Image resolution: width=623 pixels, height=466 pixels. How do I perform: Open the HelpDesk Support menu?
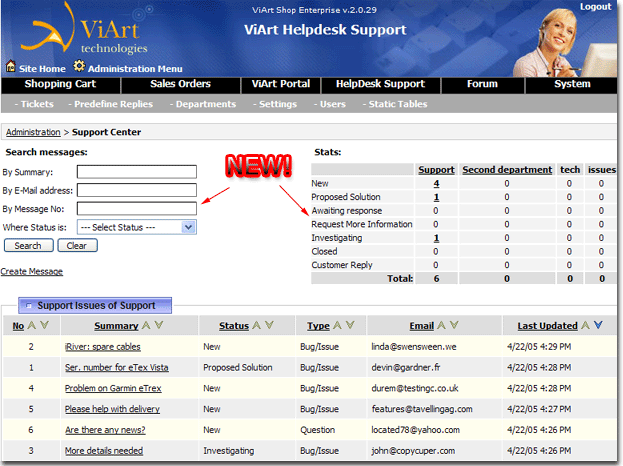381,84
